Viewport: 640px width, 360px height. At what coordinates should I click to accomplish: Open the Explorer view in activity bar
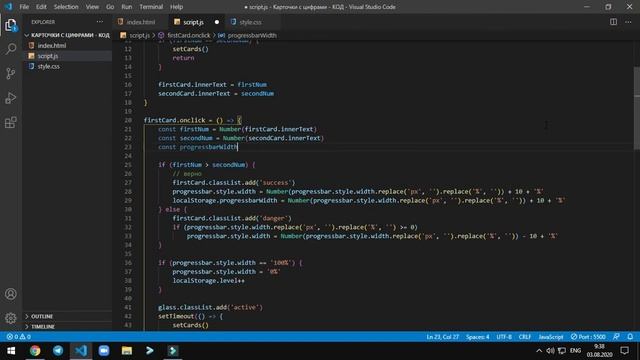coord(11,25)
